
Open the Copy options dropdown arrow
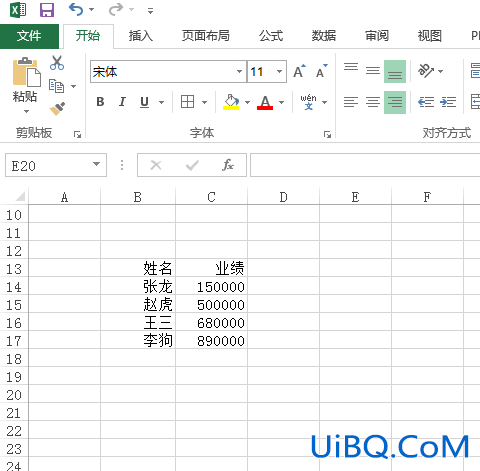click(x=73, y=86)
